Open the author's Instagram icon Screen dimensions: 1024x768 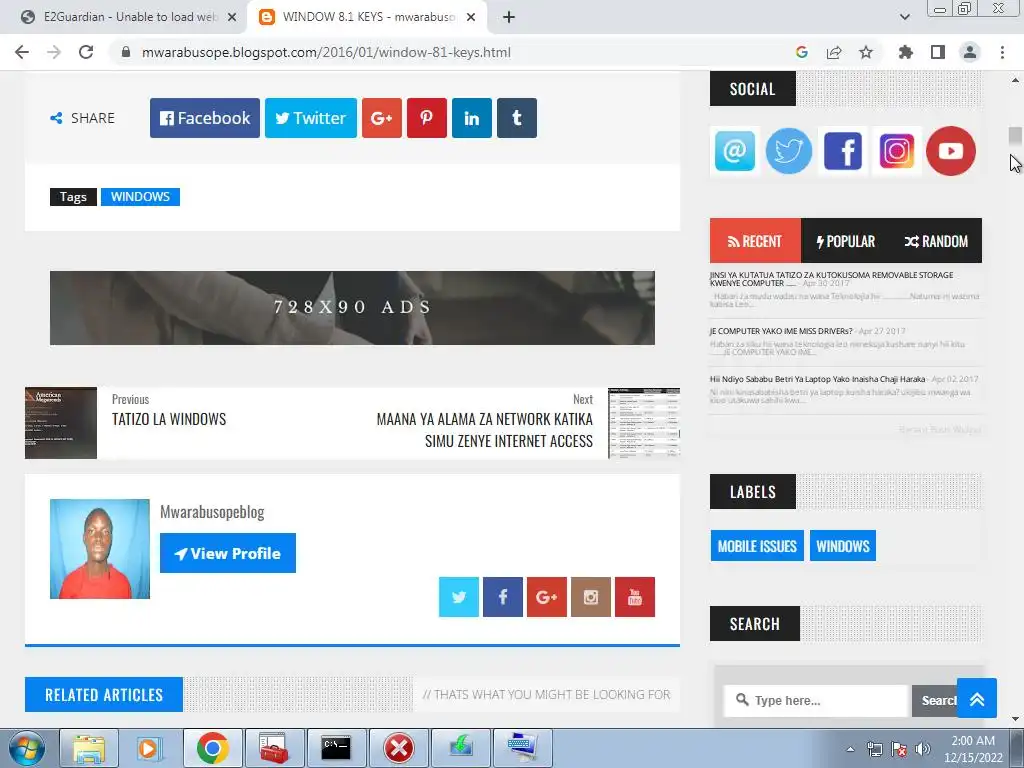point(591,597)
